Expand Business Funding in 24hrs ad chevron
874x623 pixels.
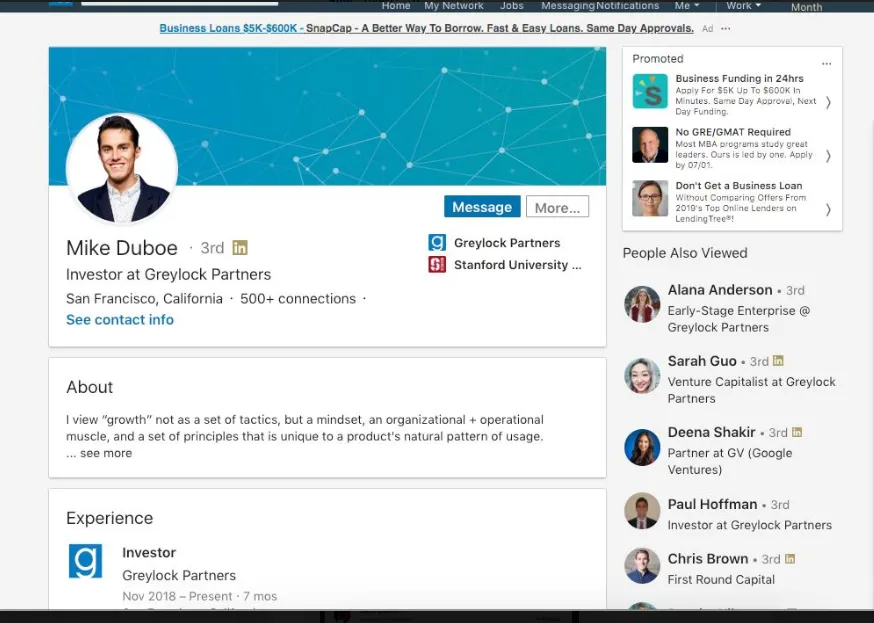[828, 102]
